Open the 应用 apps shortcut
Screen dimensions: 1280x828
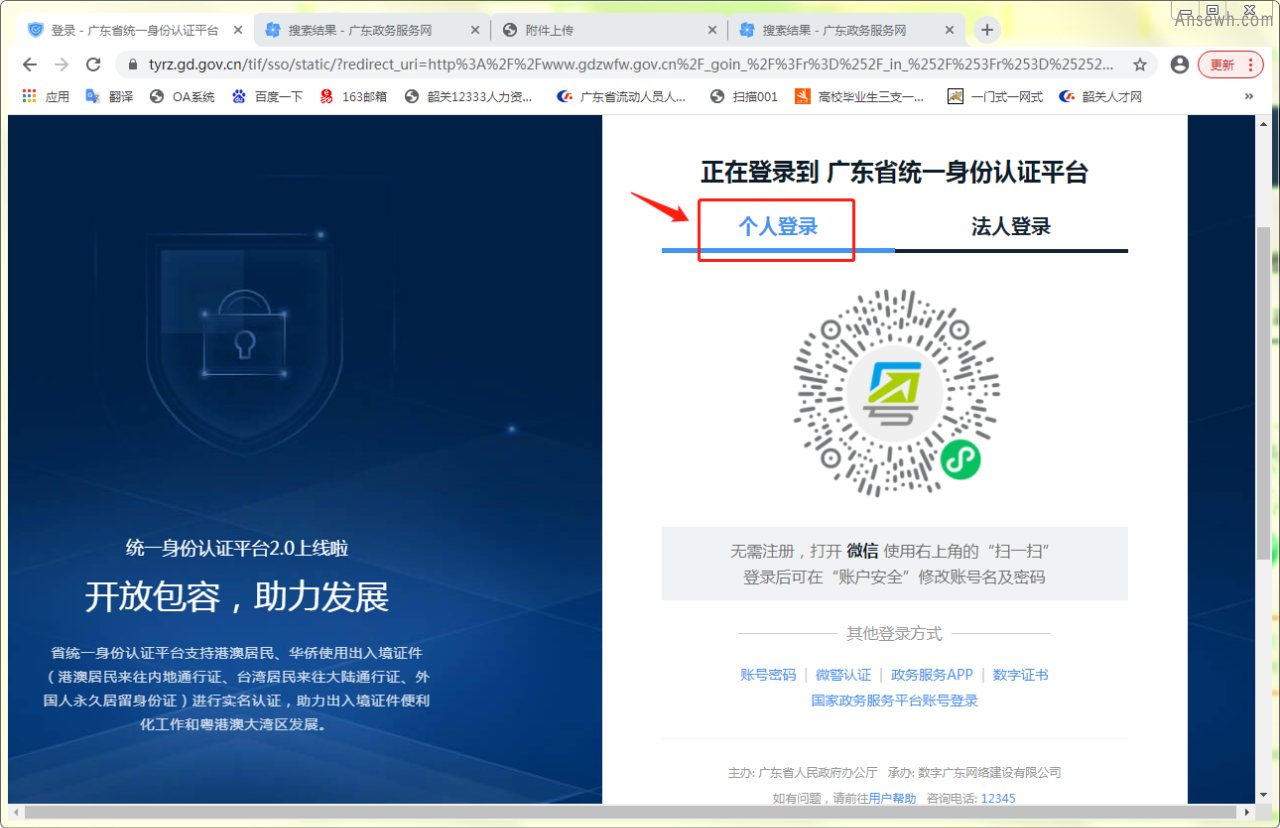[x=46, y=97]
